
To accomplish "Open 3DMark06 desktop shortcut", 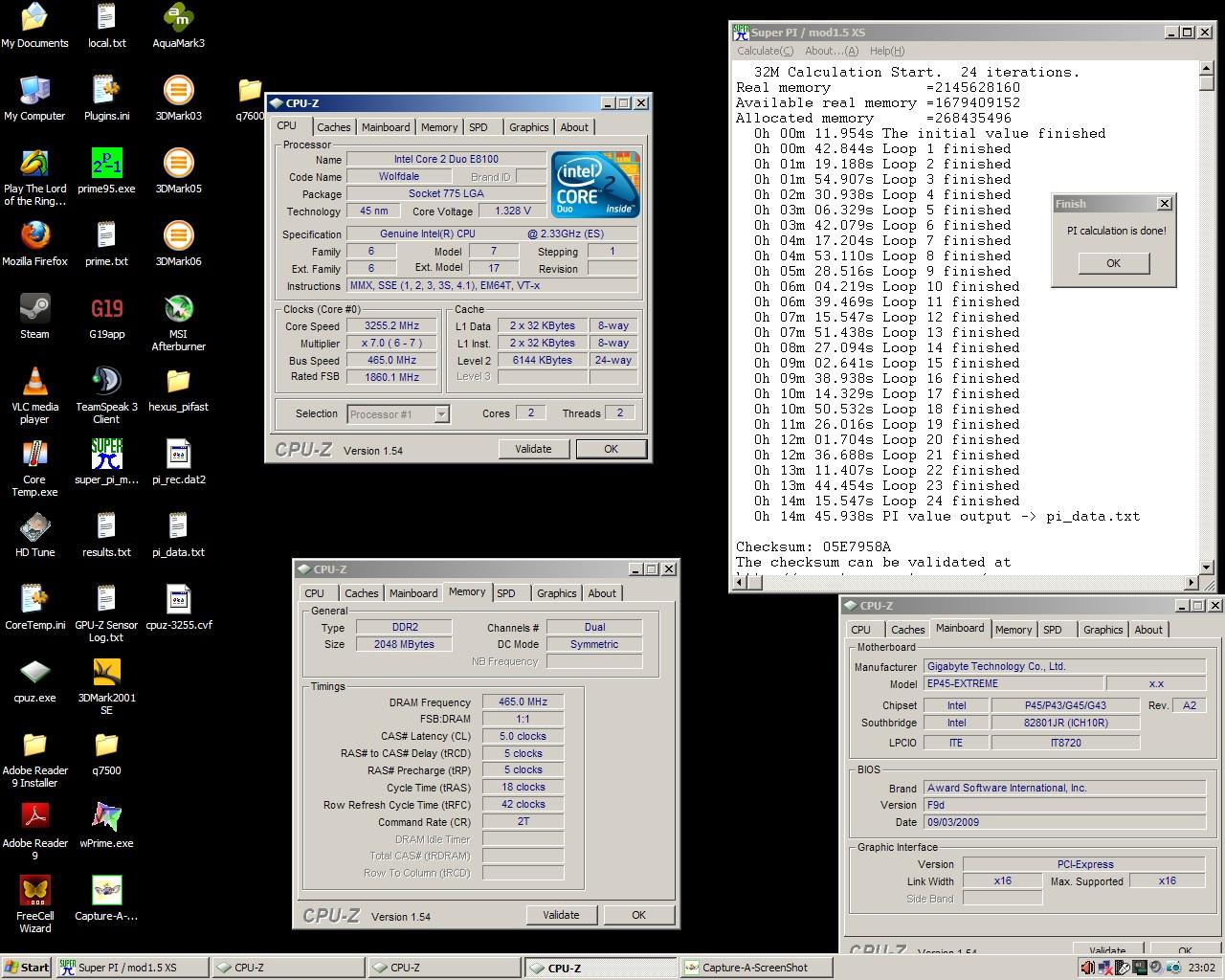I will coord(178,244).
